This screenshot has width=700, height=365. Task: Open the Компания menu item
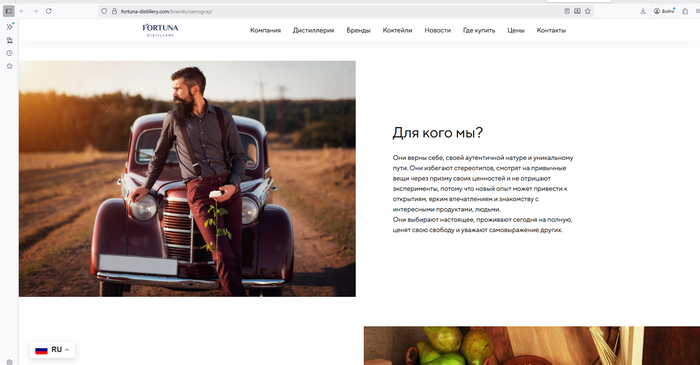265,30
